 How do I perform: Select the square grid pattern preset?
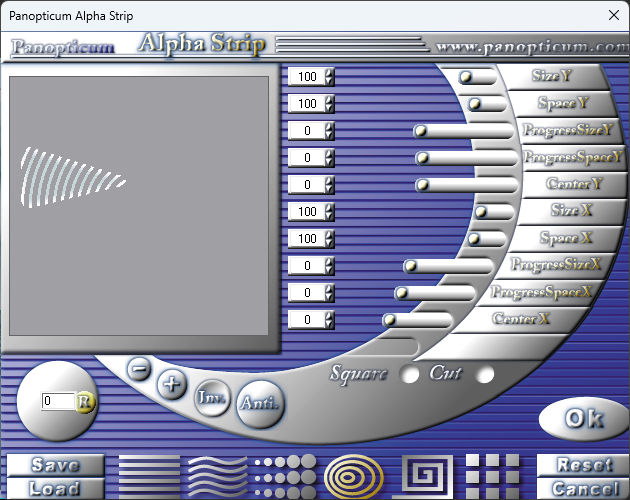492,477
